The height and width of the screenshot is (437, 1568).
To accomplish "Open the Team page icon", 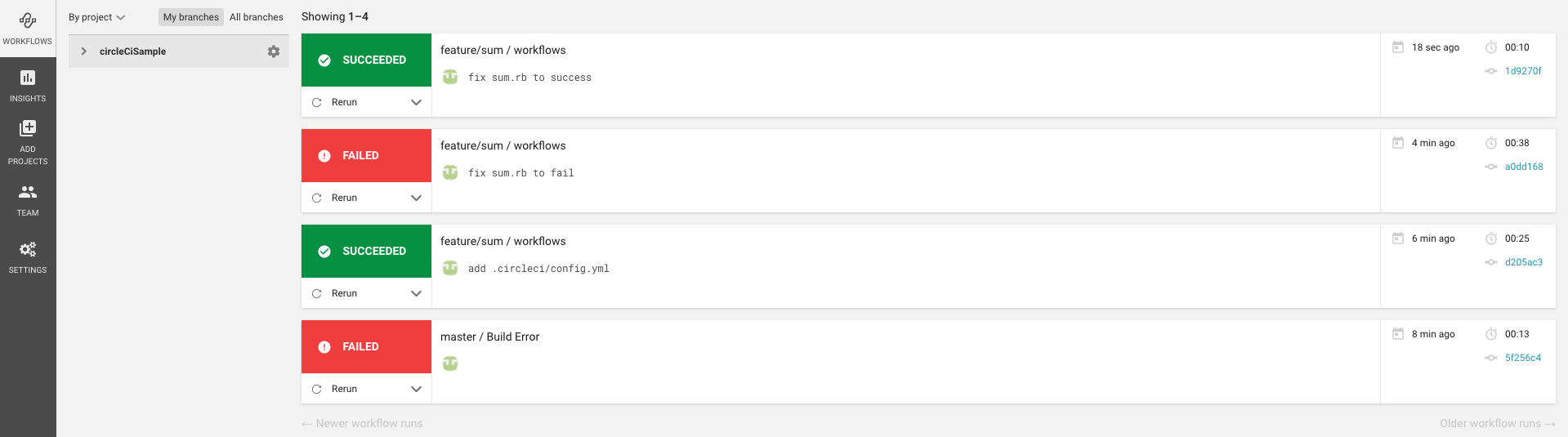I will (28, 192).
